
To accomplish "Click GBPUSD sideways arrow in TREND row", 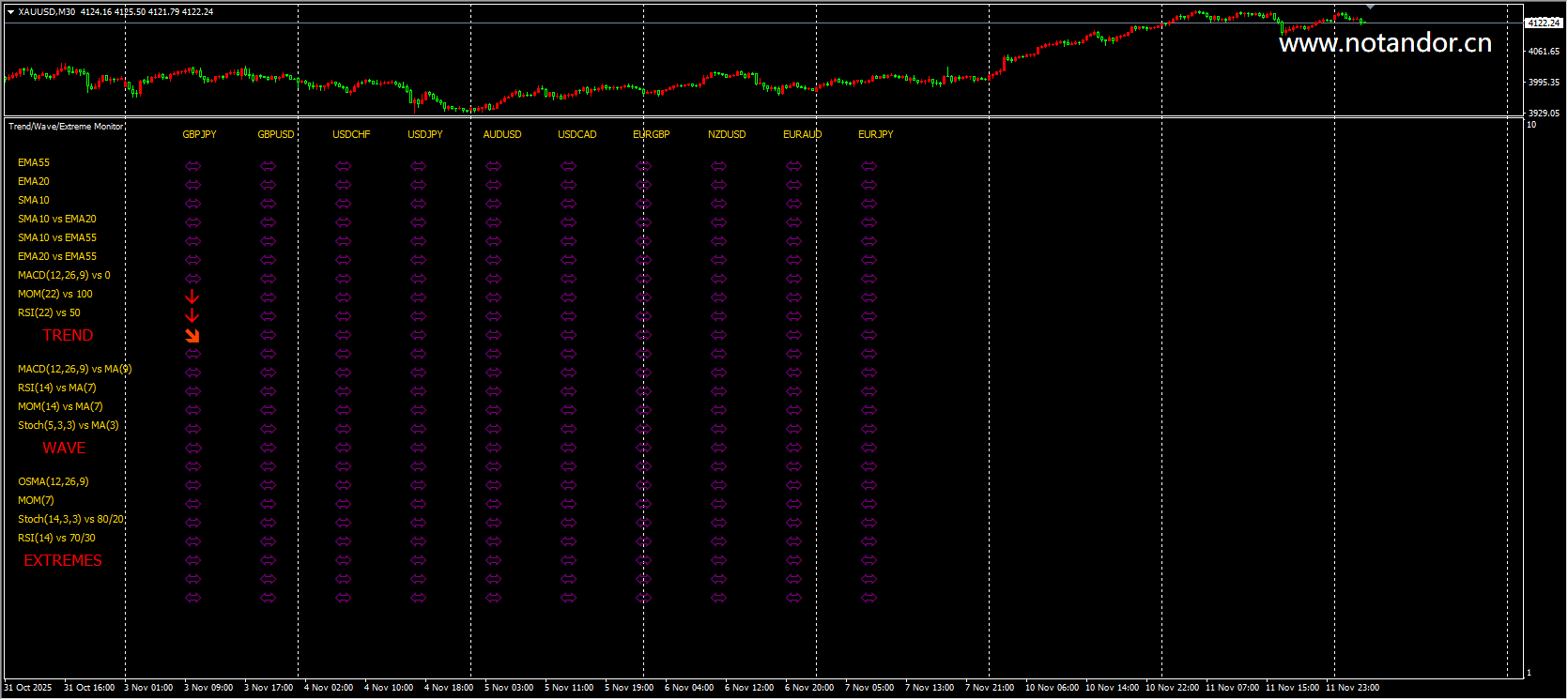I will [x=269, y=335].
